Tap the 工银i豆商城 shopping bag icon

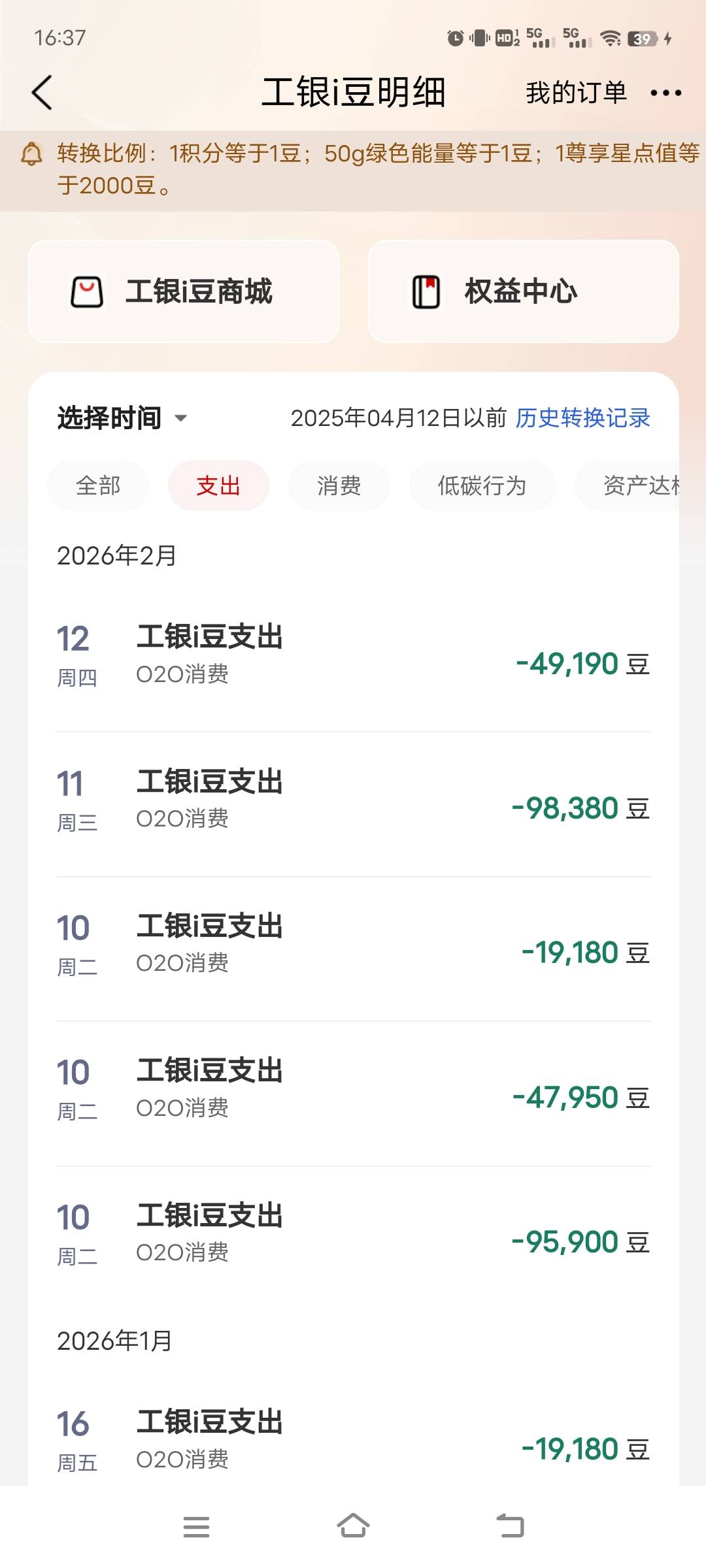point(87,291)
